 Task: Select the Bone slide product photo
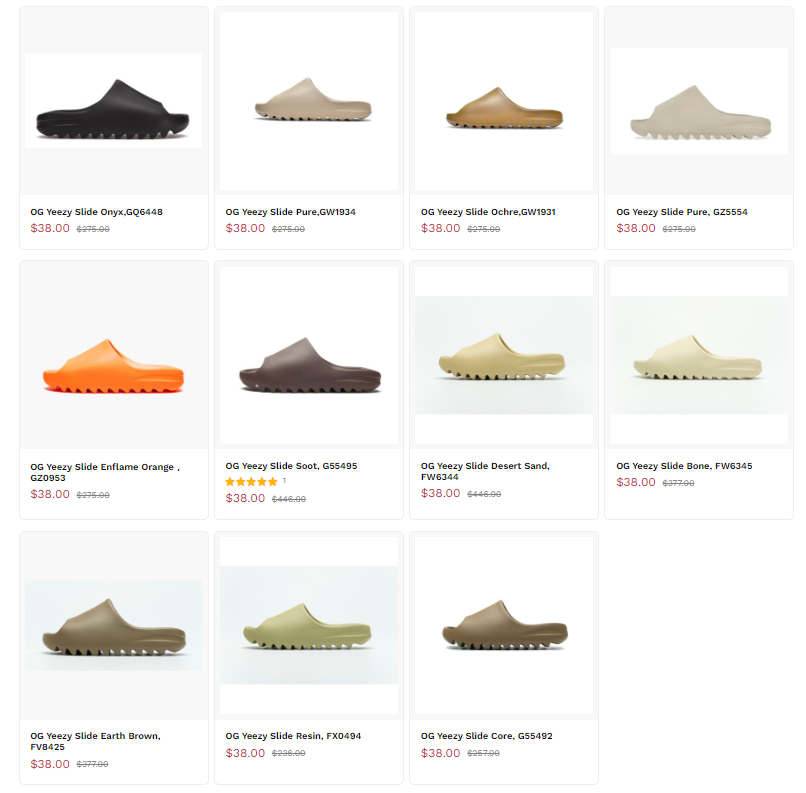pyautogui.click(x=699, y=358)
